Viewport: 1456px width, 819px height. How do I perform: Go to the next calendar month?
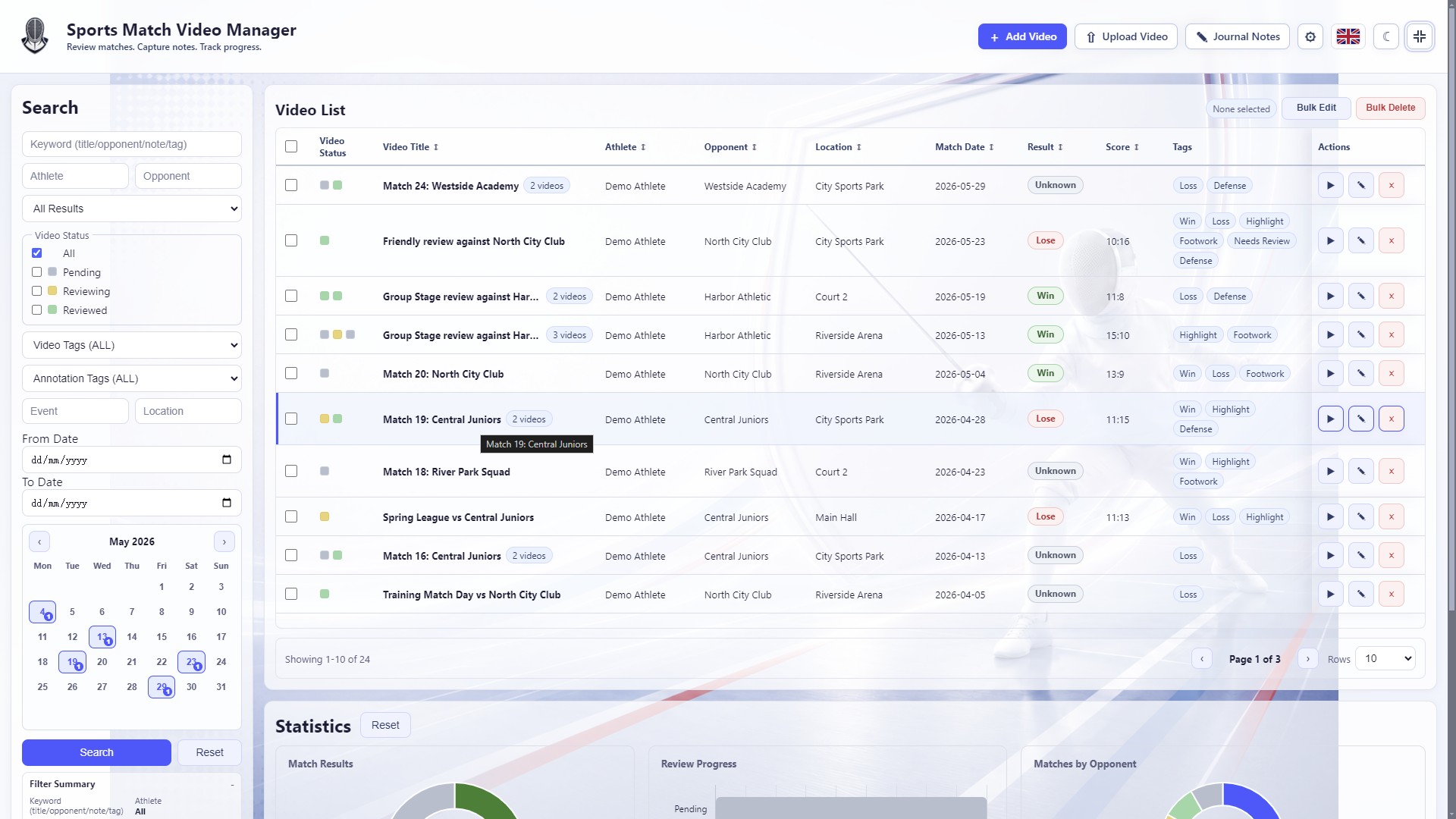pyautogui.click(x=224, y=541)
